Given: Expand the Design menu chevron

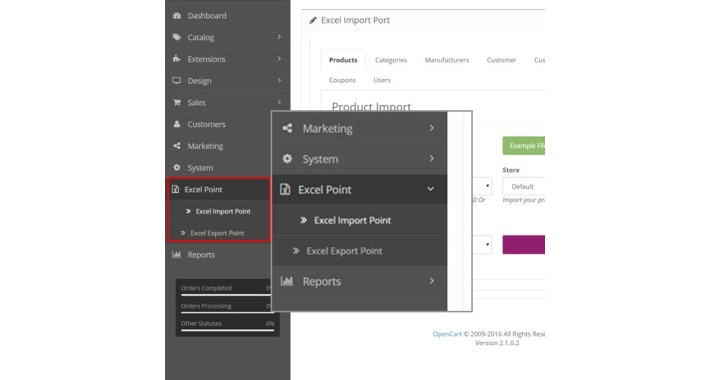Looking at the screenshot, I should click(x=279, y=81).
